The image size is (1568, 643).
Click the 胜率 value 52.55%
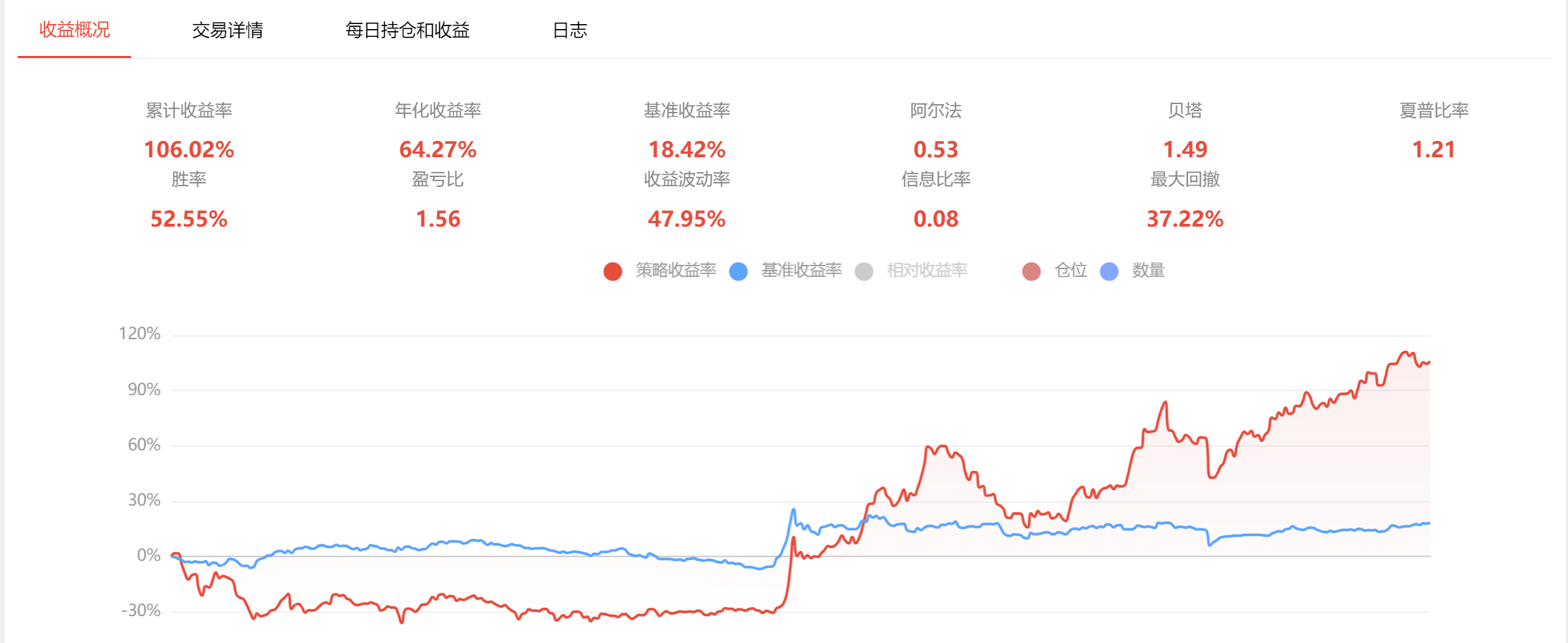(x=189, y=219)
